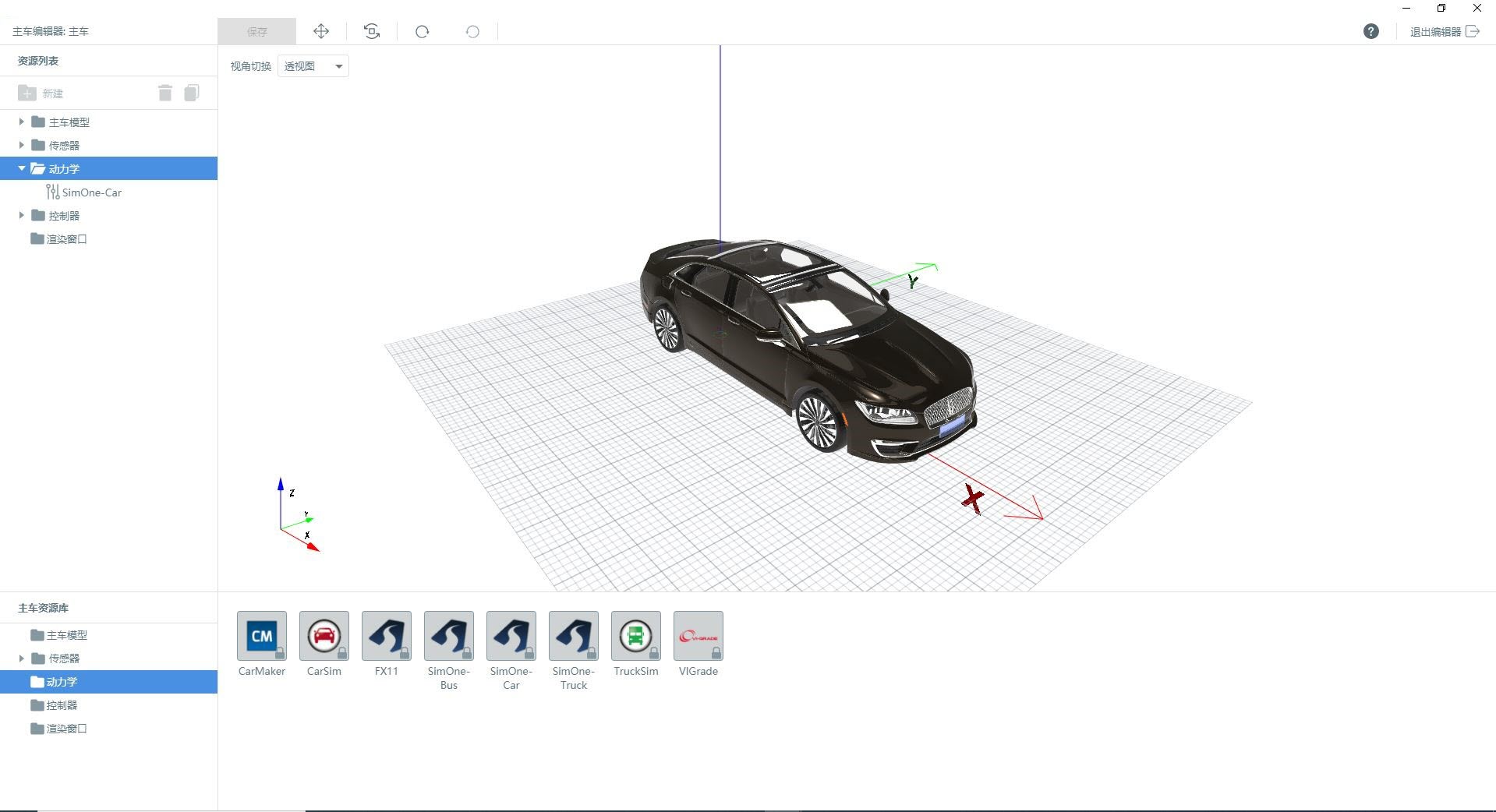
Task: Select the CarSim dynamics icon
Action: pyautogui.click(x=324, y=636)
